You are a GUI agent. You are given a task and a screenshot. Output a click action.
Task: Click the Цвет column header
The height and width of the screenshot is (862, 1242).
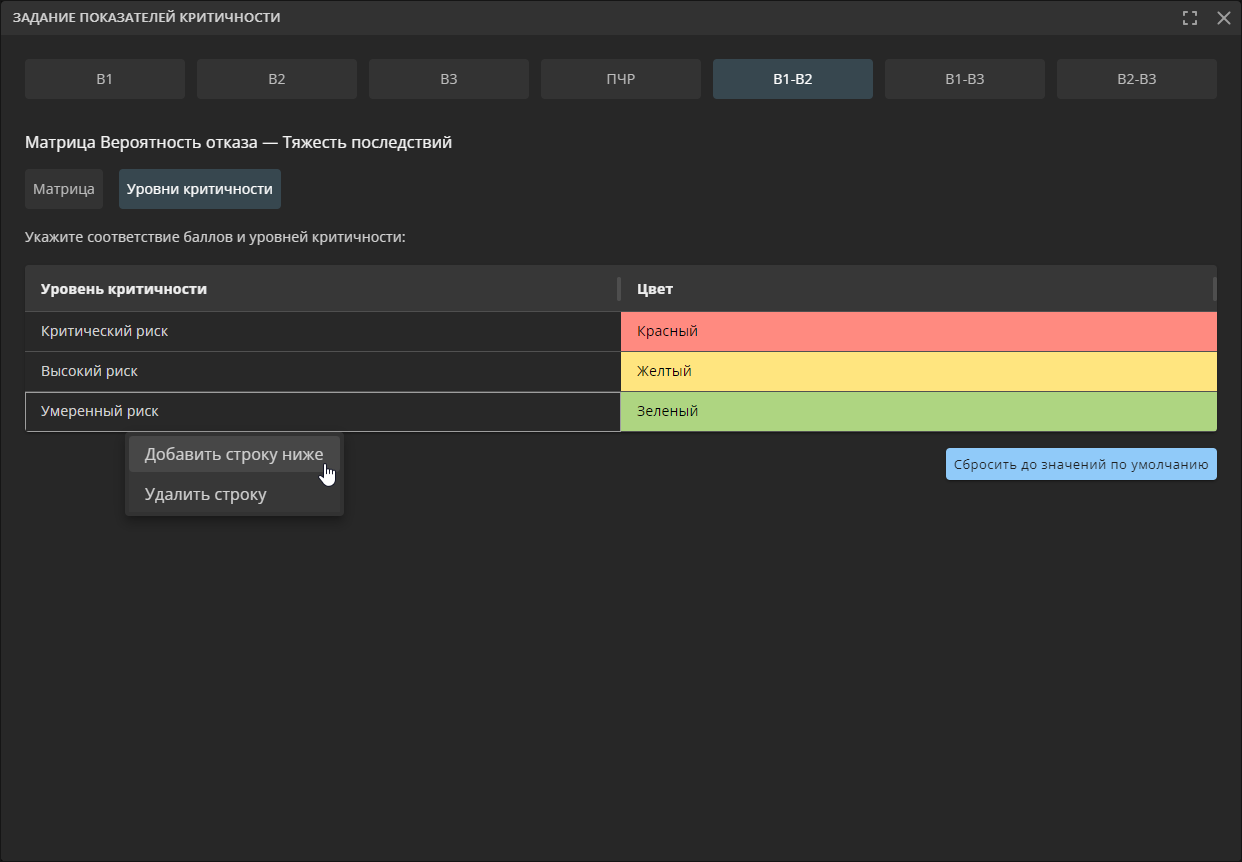tap(919, 289)
